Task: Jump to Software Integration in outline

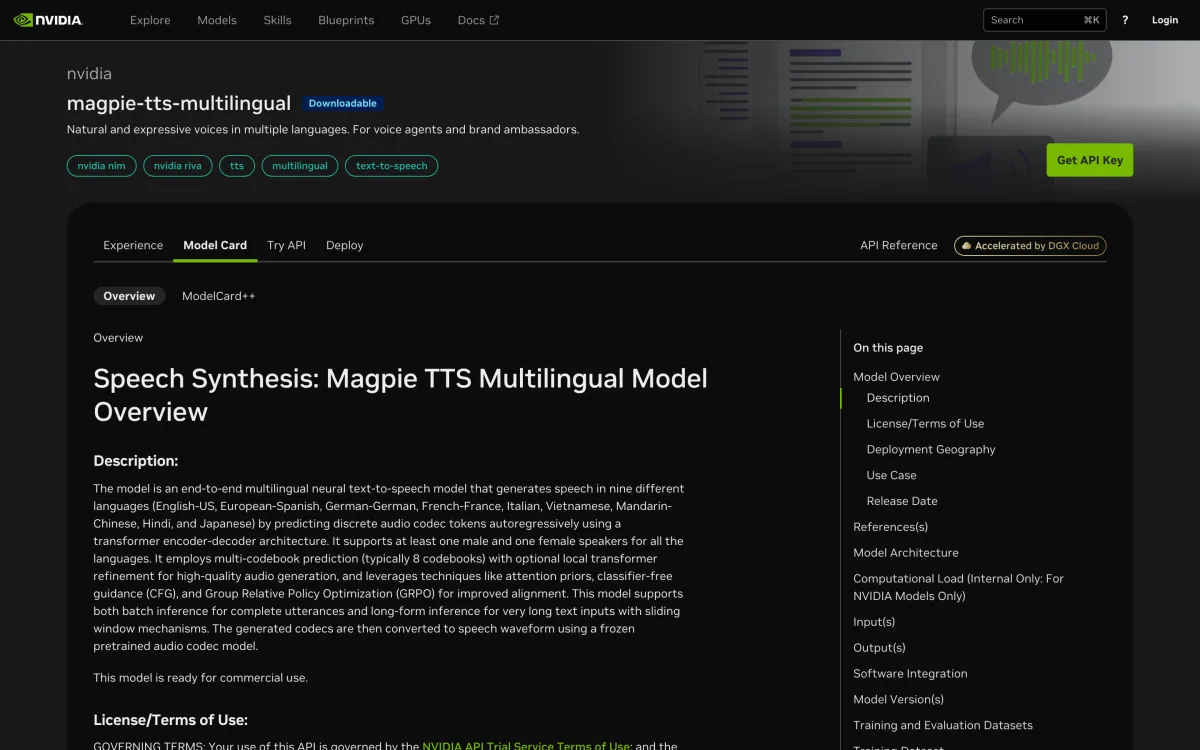Action: coord(910,674)
